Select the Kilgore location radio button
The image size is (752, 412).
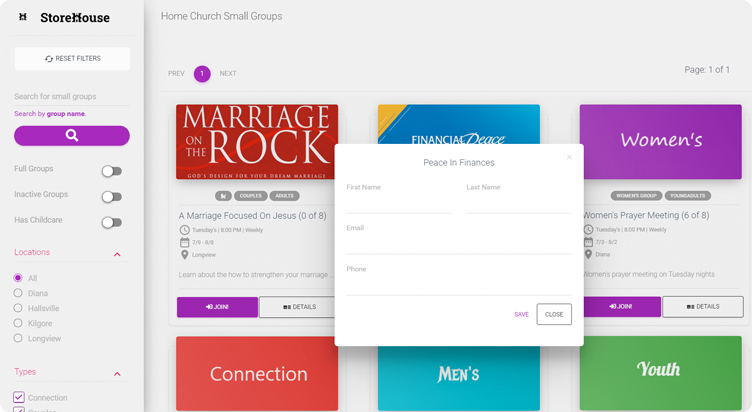[x=18, y=323]
